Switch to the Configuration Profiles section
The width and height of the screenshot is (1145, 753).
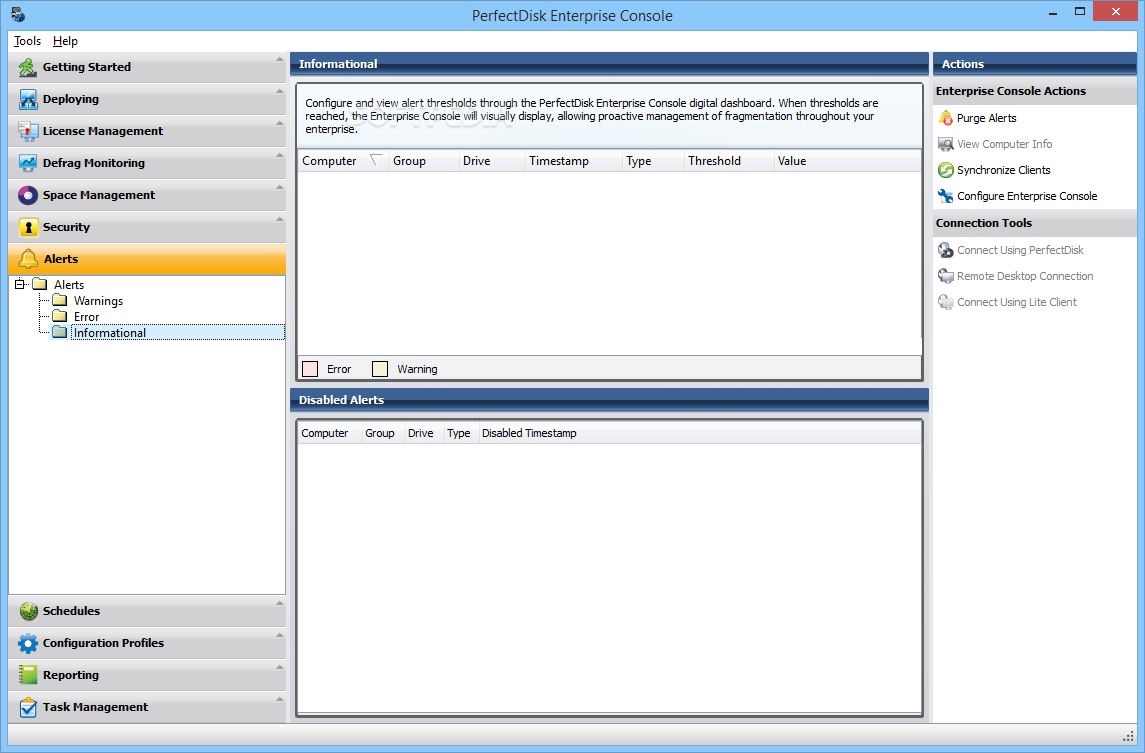click(x=147, y=643)
